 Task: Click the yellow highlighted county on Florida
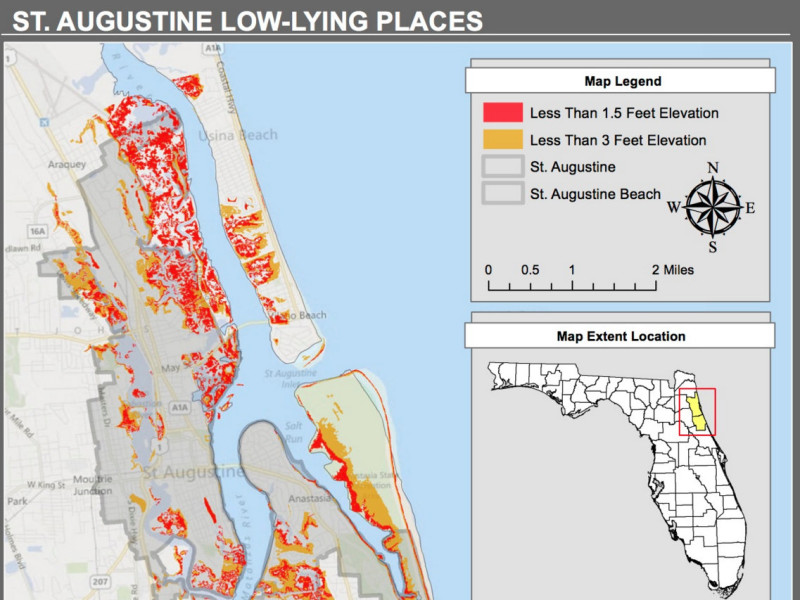tap(699, 412)
